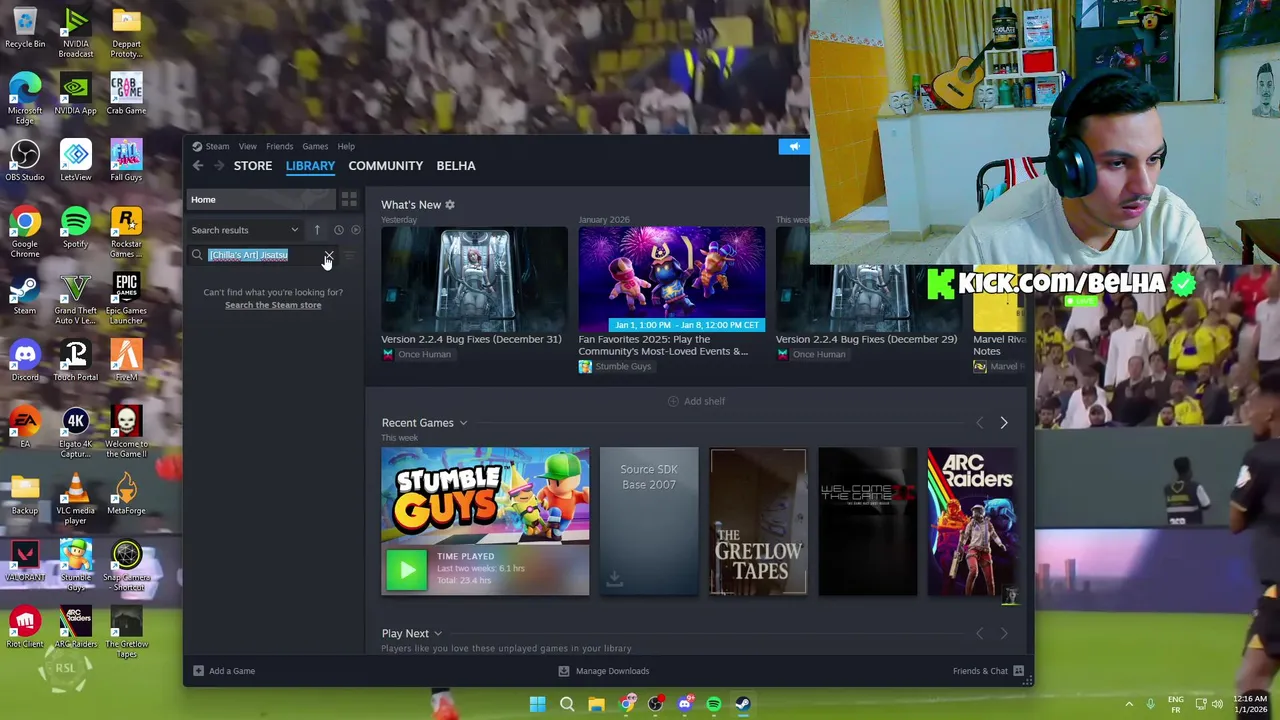Open the BELHA profile tab
Screen dimensions: 1280x720
456,166
